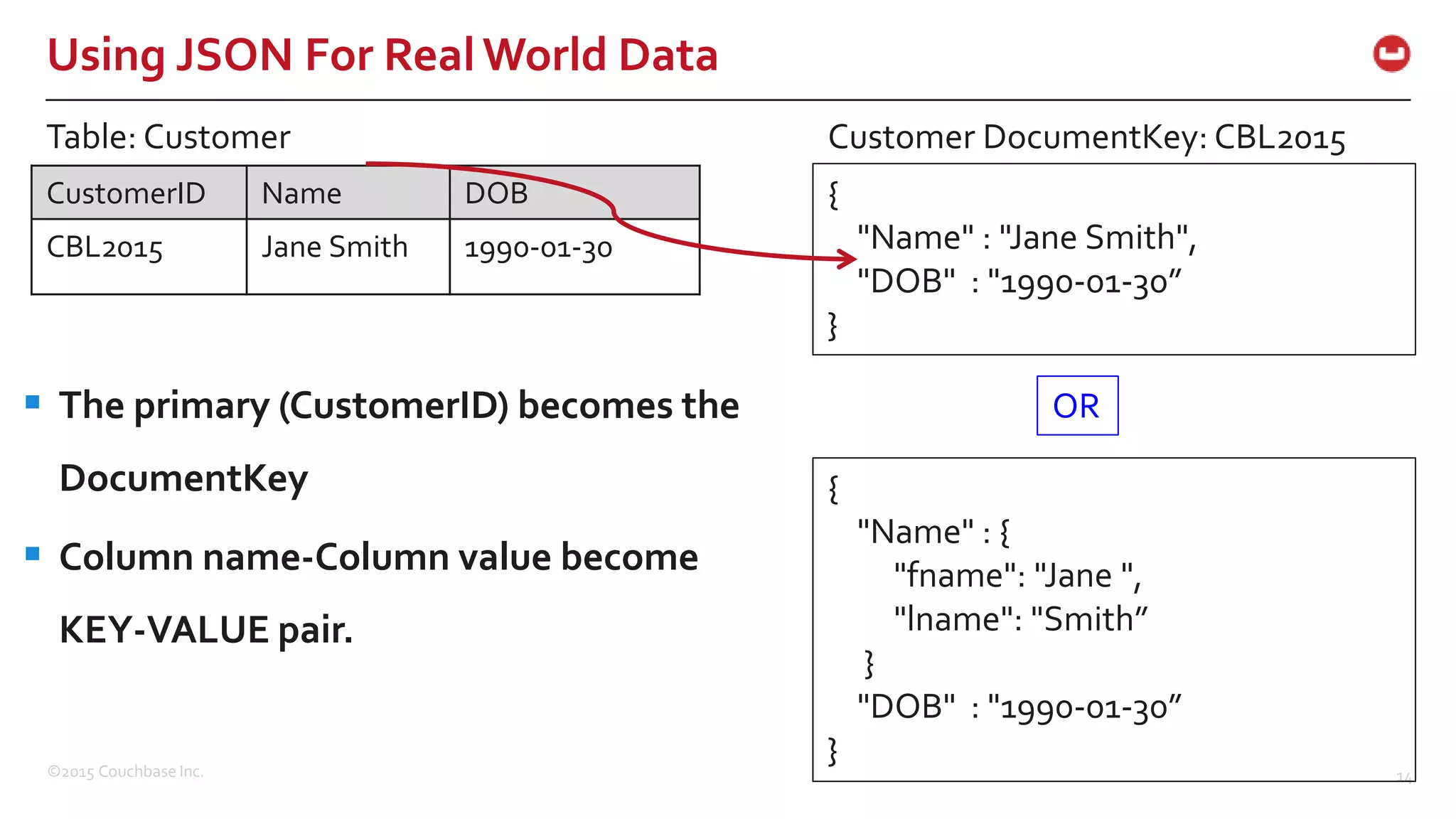This screenshot has height=819, width=1456.
Task: Click 'KEY-VALUE pair.' text
Action: (206, 630)
